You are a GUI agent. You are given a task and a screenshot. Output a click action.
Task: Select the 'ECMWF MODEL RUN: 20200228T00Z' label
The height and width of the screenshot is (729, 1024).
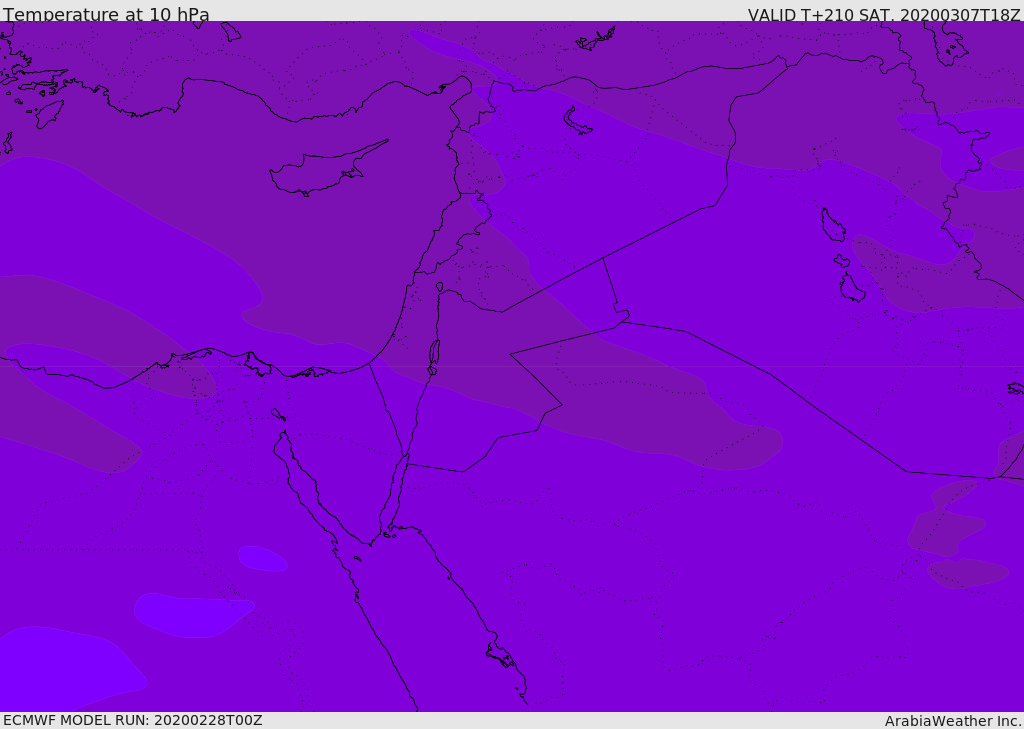tap(133, 720)
